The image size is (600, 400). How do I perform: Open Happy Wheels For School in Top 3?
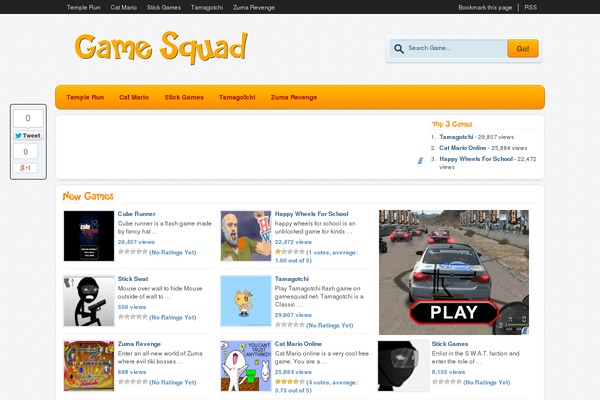point(476,159)
